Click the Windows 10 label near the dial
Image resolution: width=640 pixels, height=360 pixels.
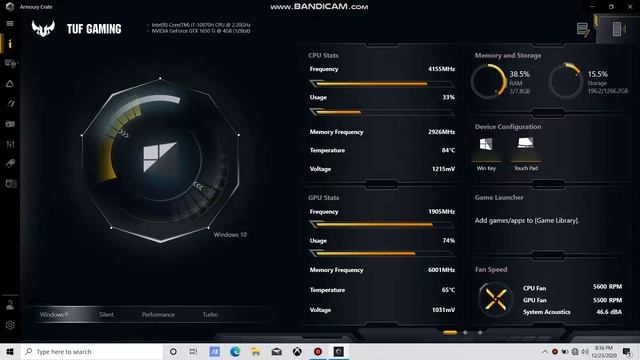[230, 235]
